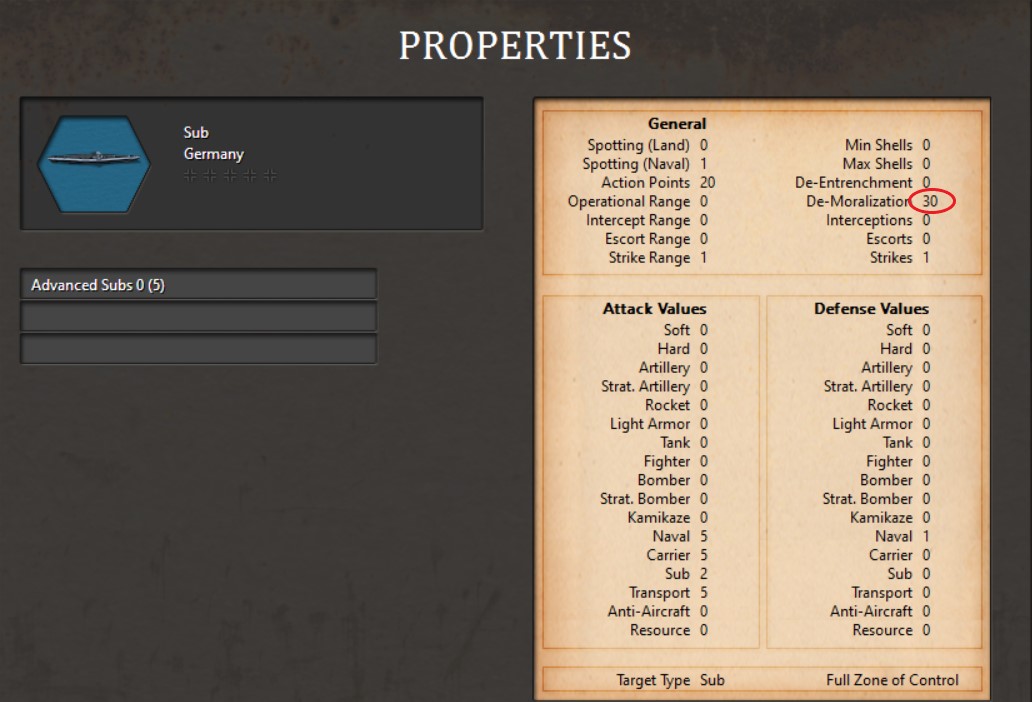Click the Attack Values Sub value 2
This screenshot has height=702, width=1032.
pyautogui.click(x=704, y=574)
